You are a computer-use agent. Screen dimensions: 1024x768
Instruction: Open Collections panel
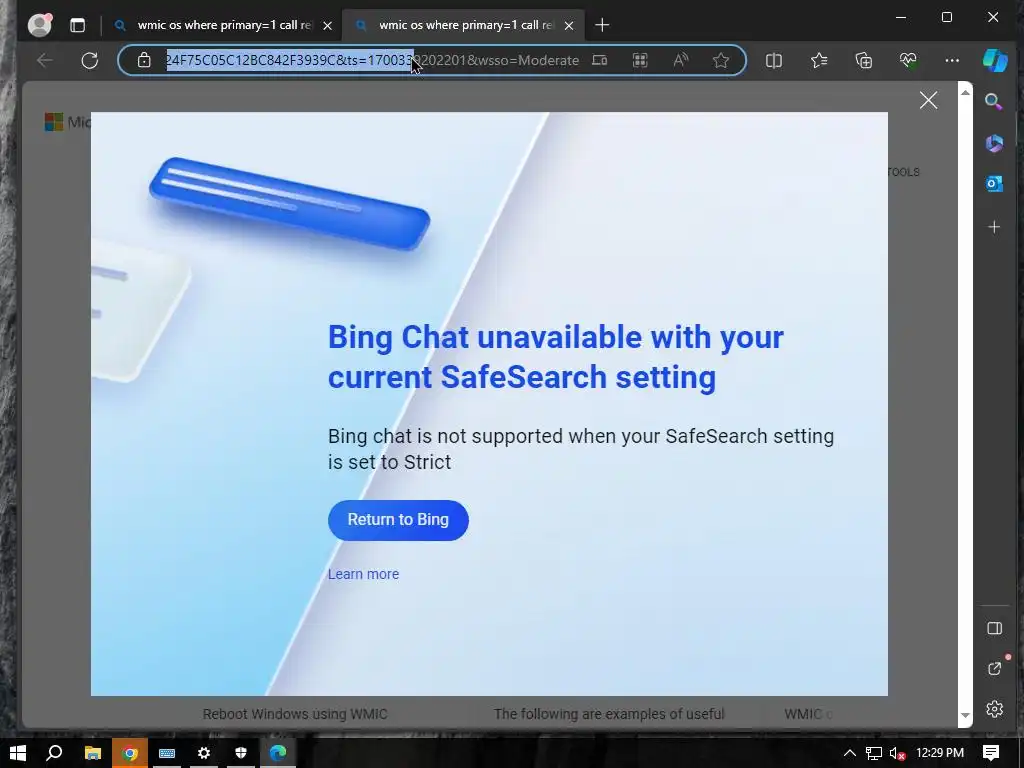coord(864,61)
